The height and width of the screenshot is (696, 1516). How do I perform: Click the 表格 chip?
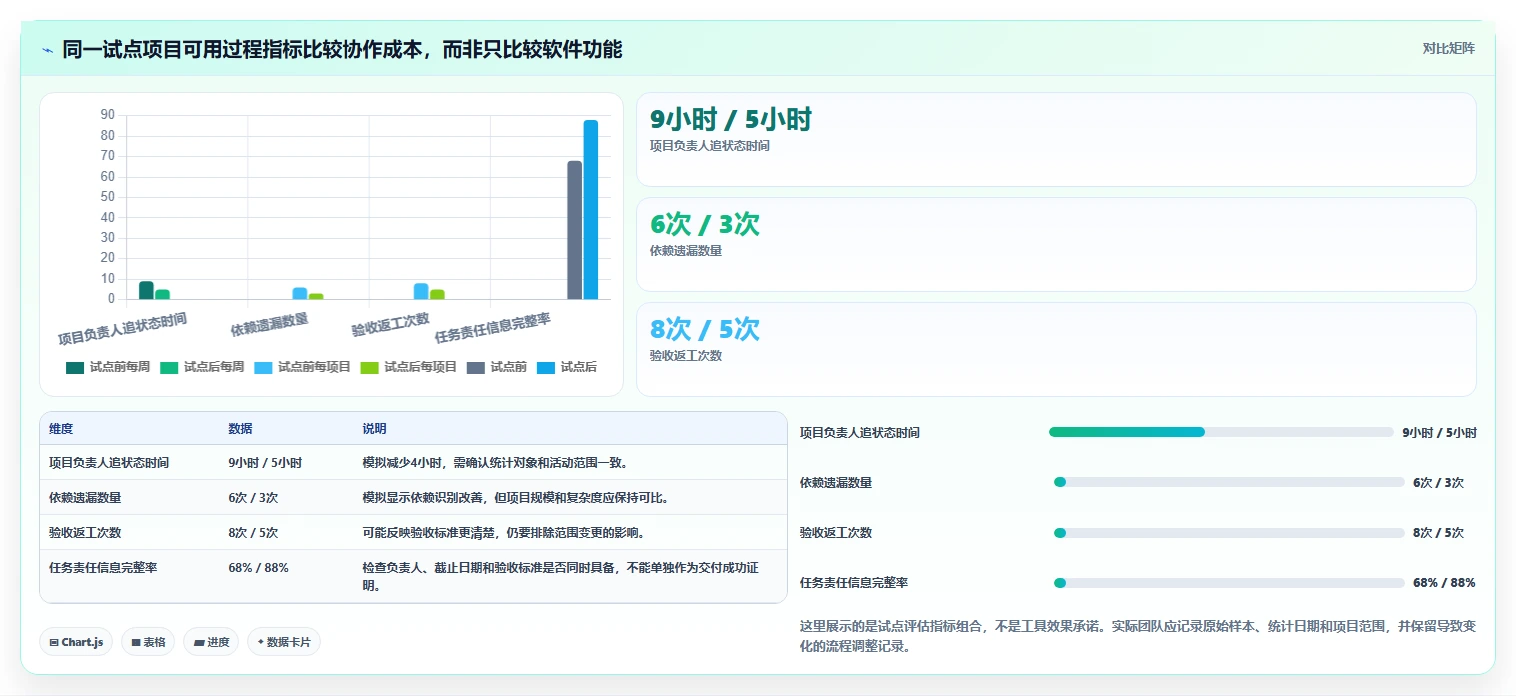[148, 642]
